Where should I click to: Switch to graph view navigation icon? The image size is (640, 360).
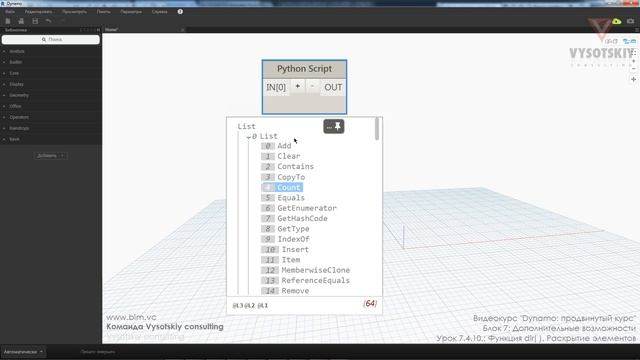[x=629, y=41]
